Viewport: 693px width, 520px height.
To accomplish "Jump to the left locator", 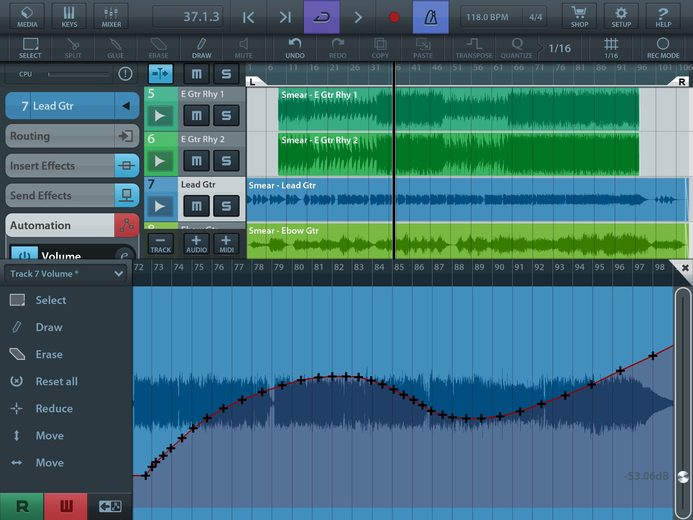I will click(248, 17).
